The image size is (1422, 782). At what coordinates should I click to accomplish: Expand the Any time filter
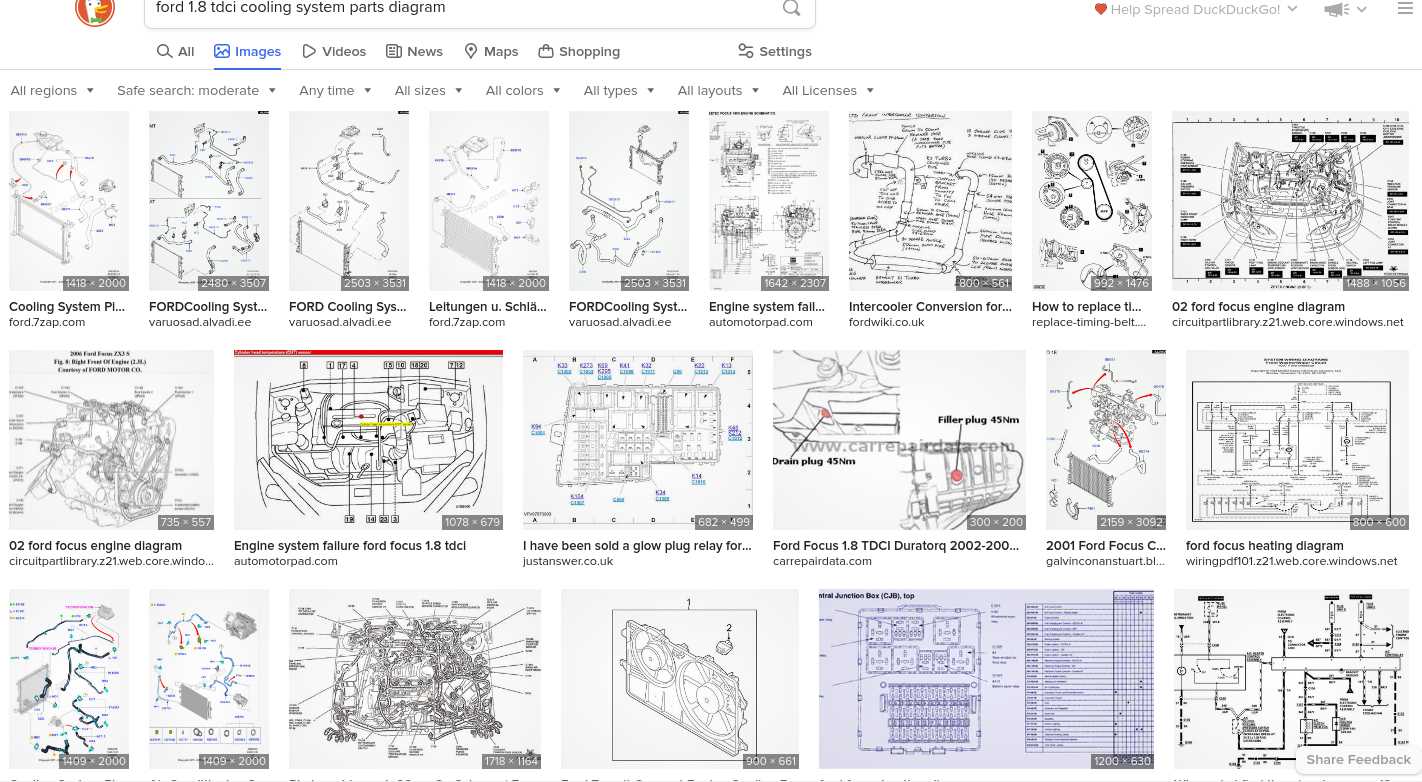335,90
